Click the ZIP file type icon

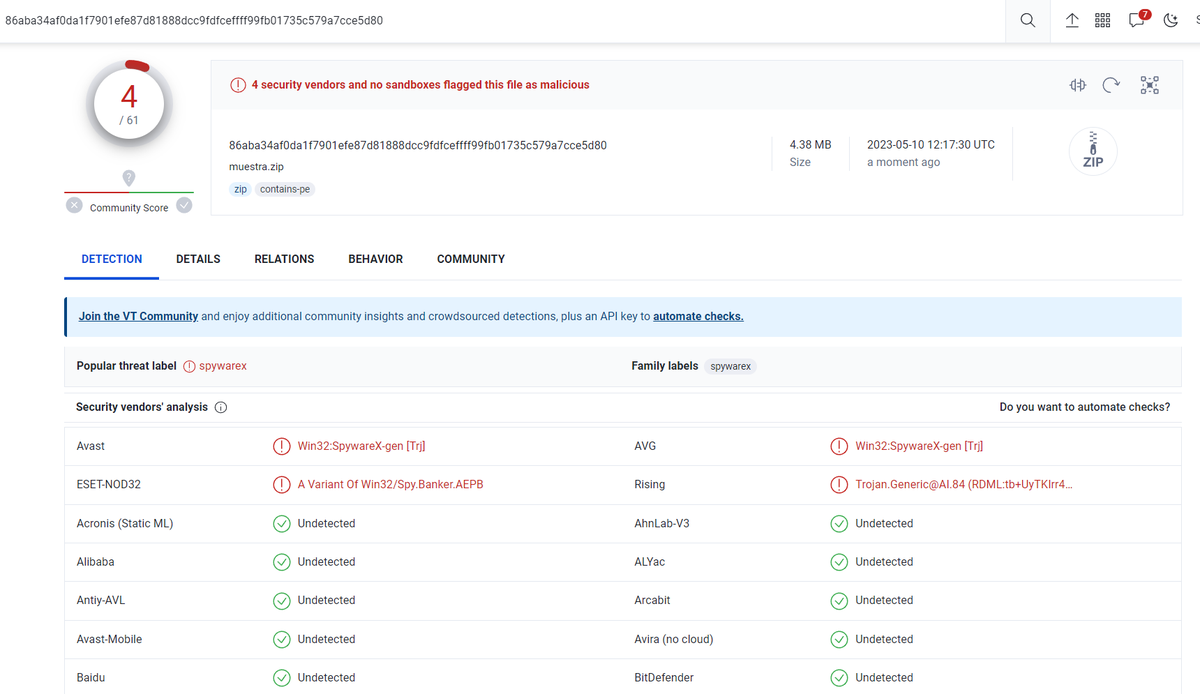click(x=1092, y=152)
